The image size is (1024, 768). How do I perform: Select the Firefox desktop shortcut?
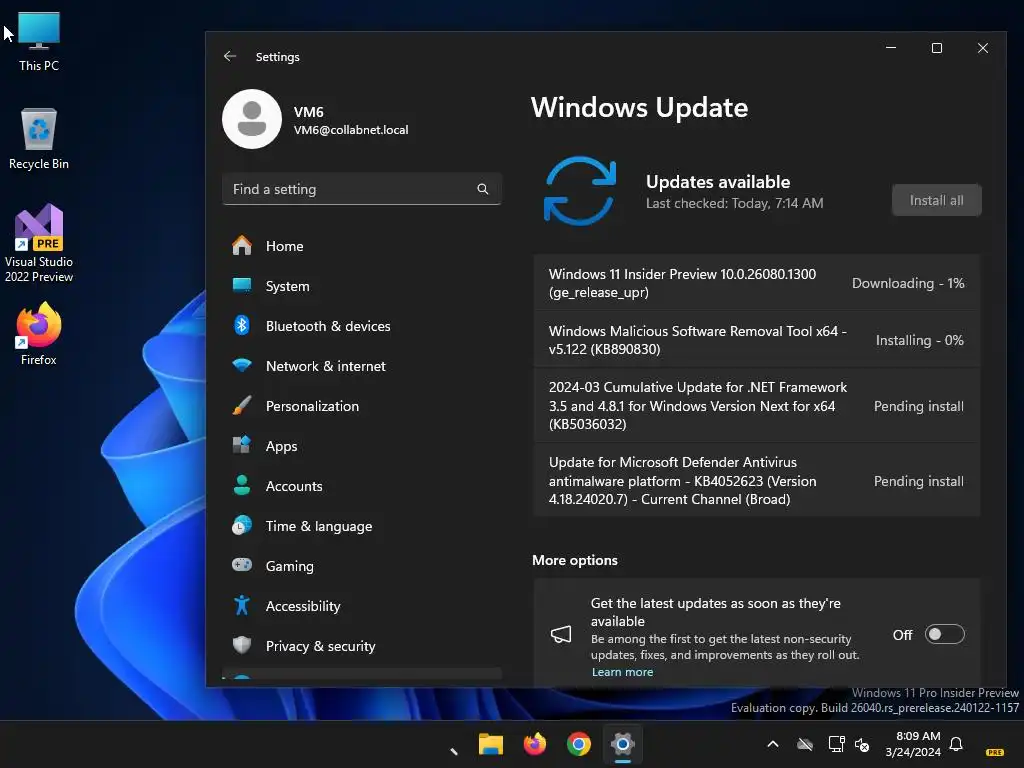click(39, 334)
